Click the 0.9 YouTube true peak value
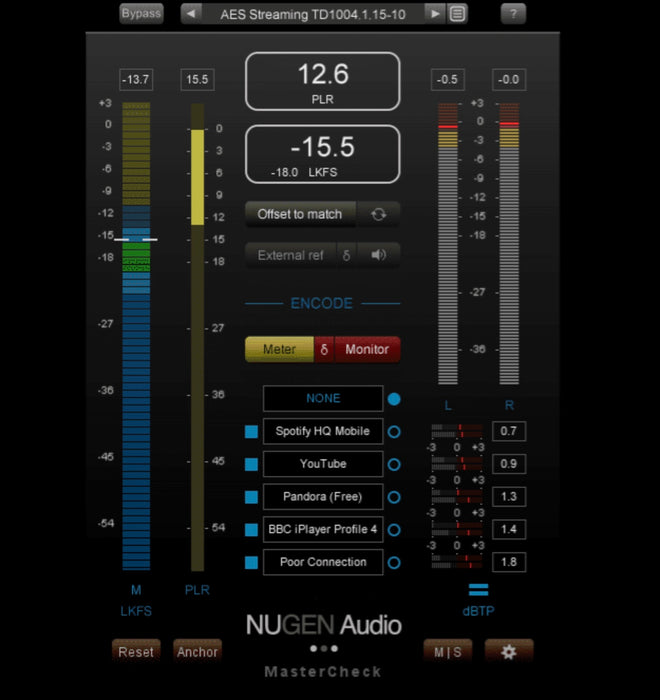660x700 pixels. (x=509, y=464)
